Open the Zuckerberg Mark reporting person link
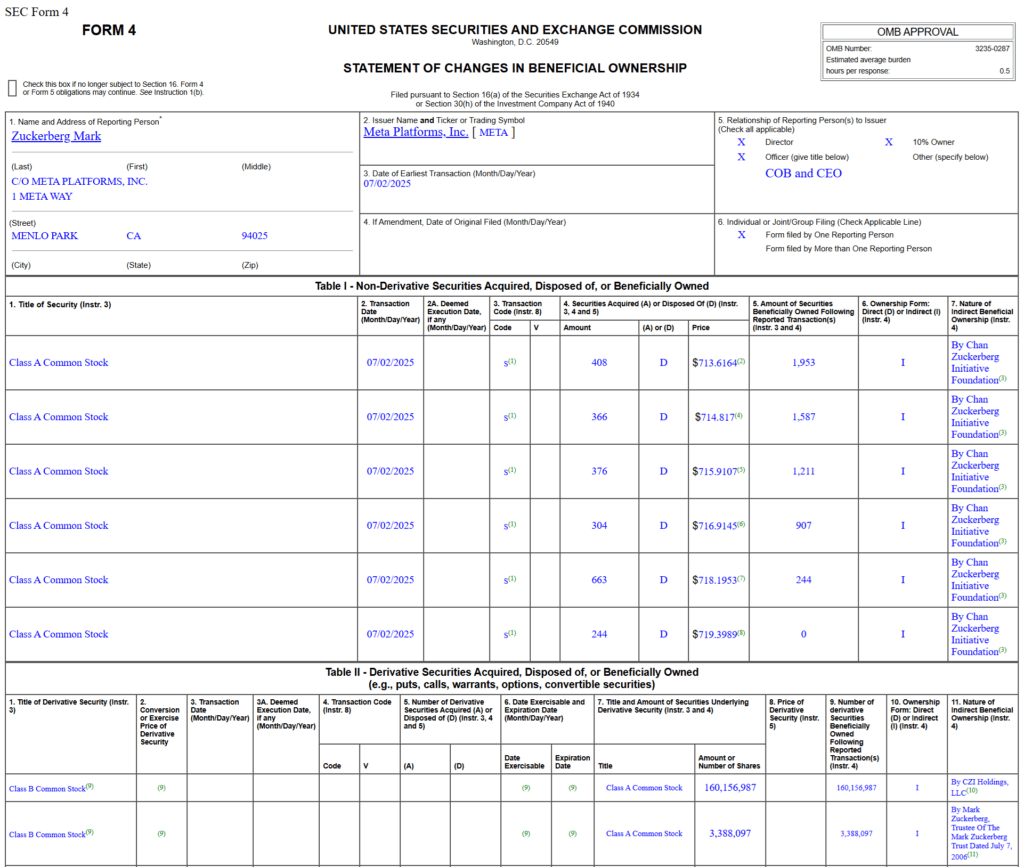Image resolution: width=1024 pixels, height=867 pixels. click(x=56, y=136)
